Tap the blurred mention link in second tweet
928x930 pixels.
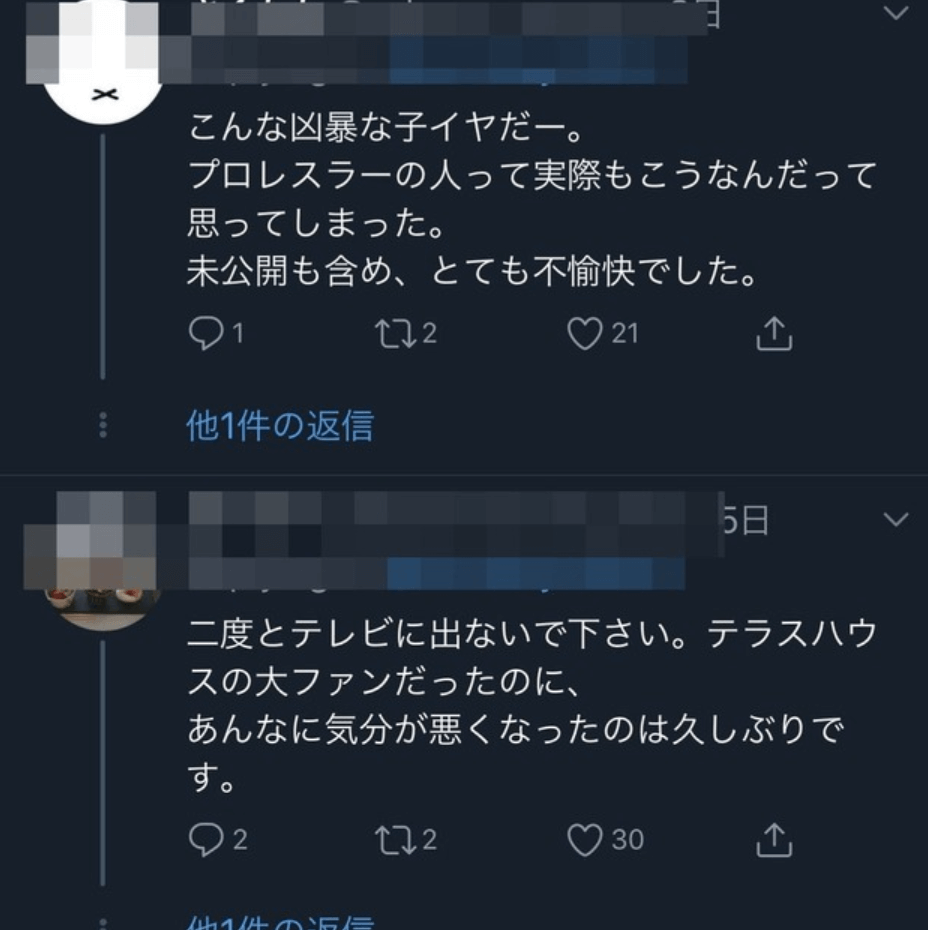pos(535,573)
